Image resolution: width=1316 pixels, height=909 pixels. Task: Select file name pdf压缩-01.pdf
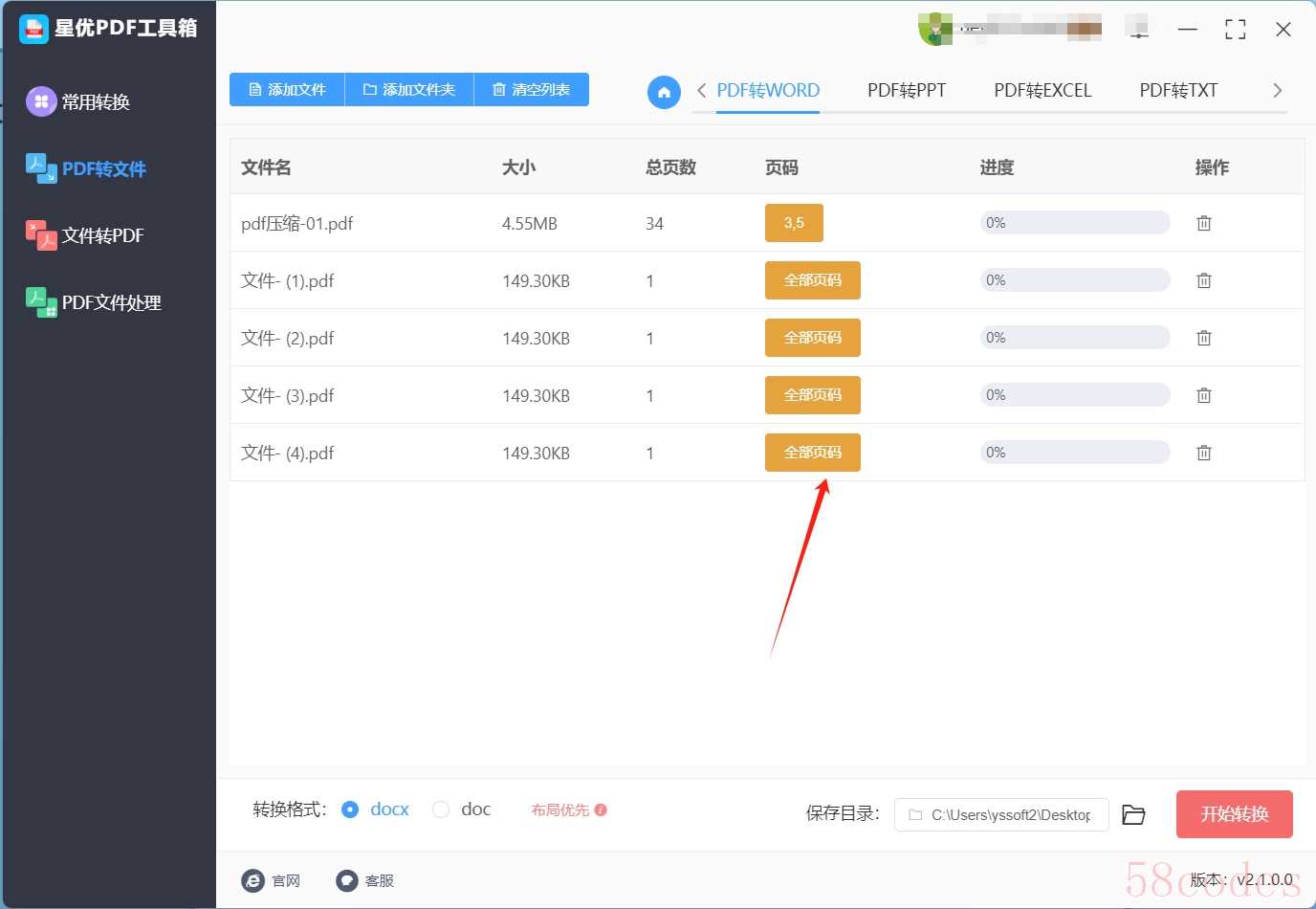click(x=297, y=223)
